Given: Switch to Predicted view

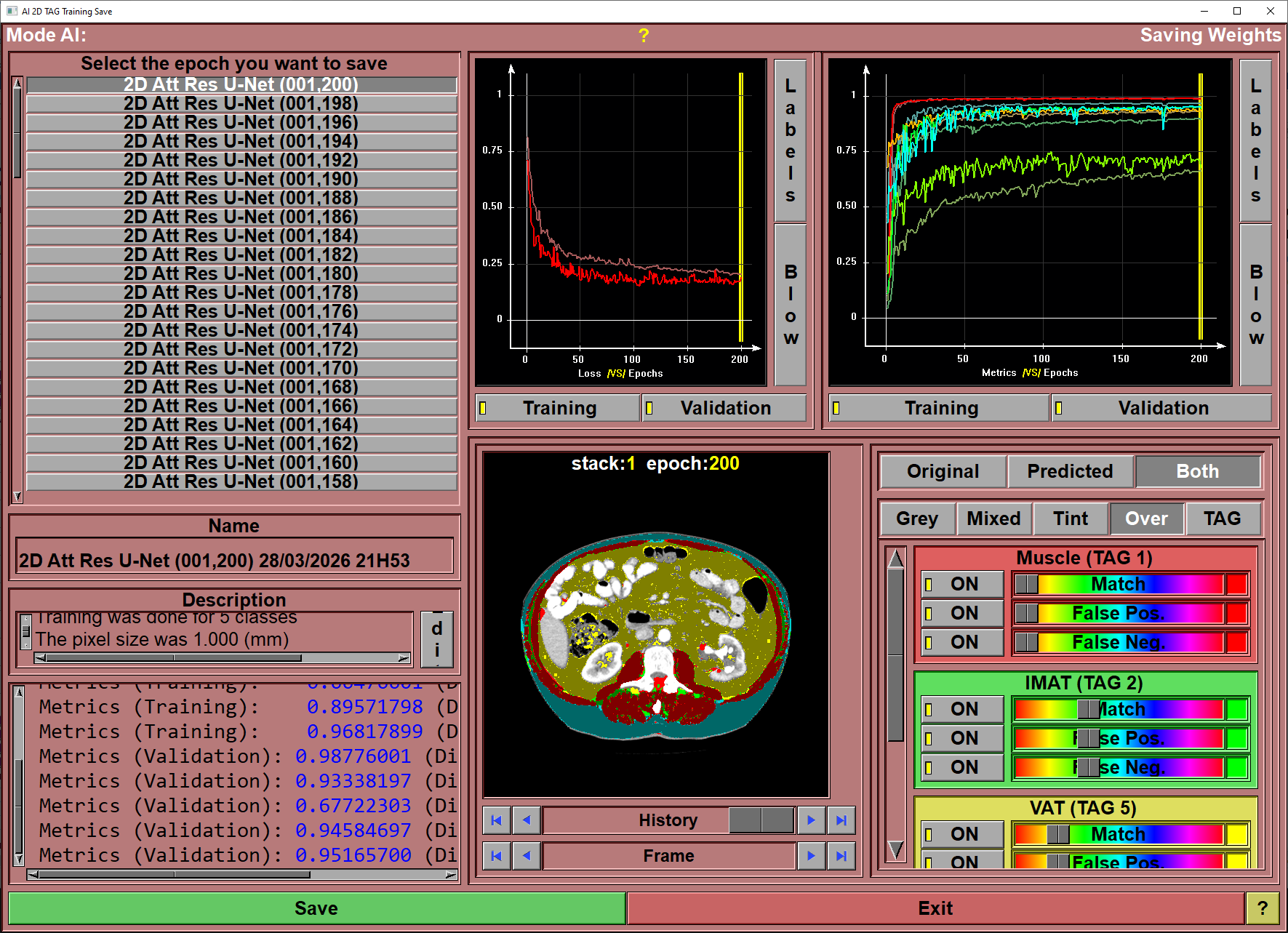Looking at the screenshot, I should click(x=1069, y=471).
